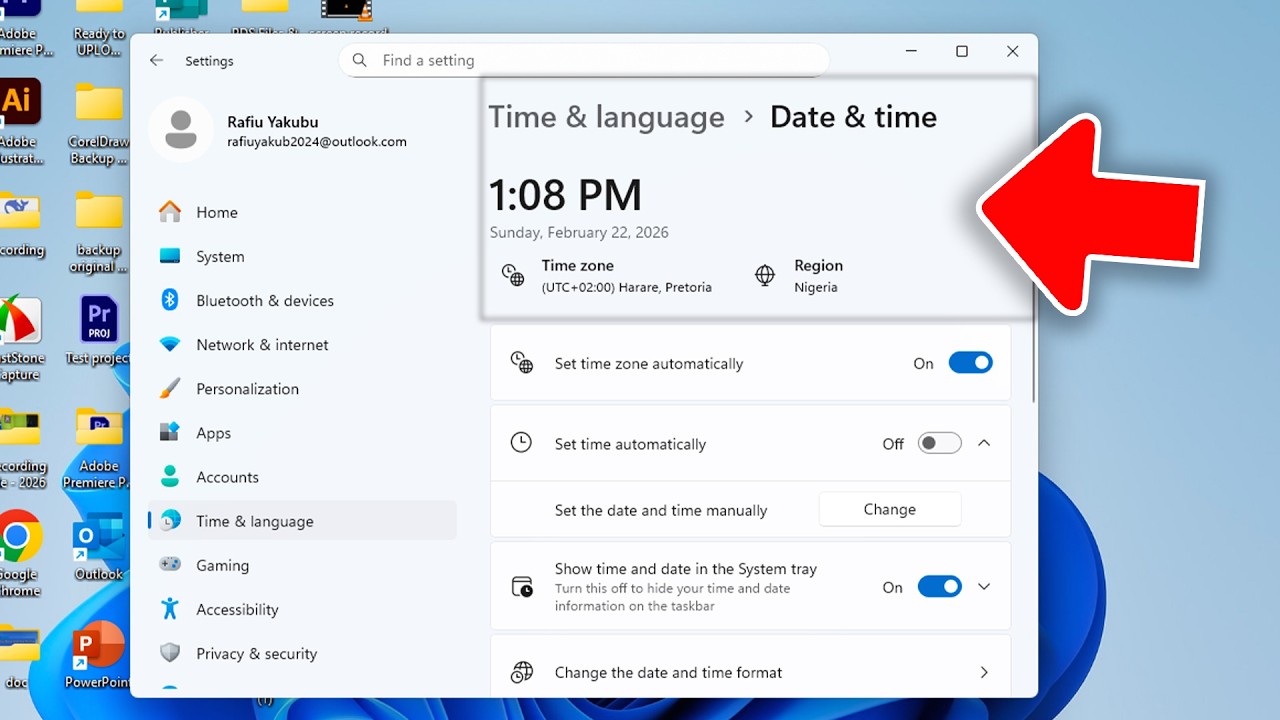Viewport: 1280px width, 720px height.
Task: Go to the Apps settings category
Action: pos(302,433)
